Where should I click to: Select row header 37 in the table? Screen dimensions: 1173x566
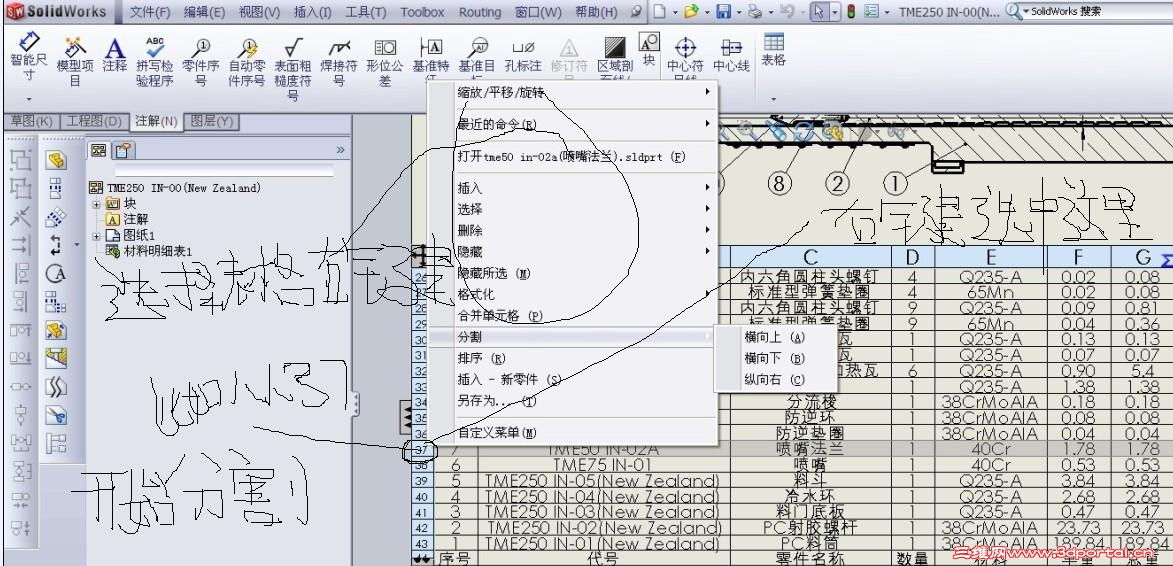pyautogui.click(x=420, y=450)
